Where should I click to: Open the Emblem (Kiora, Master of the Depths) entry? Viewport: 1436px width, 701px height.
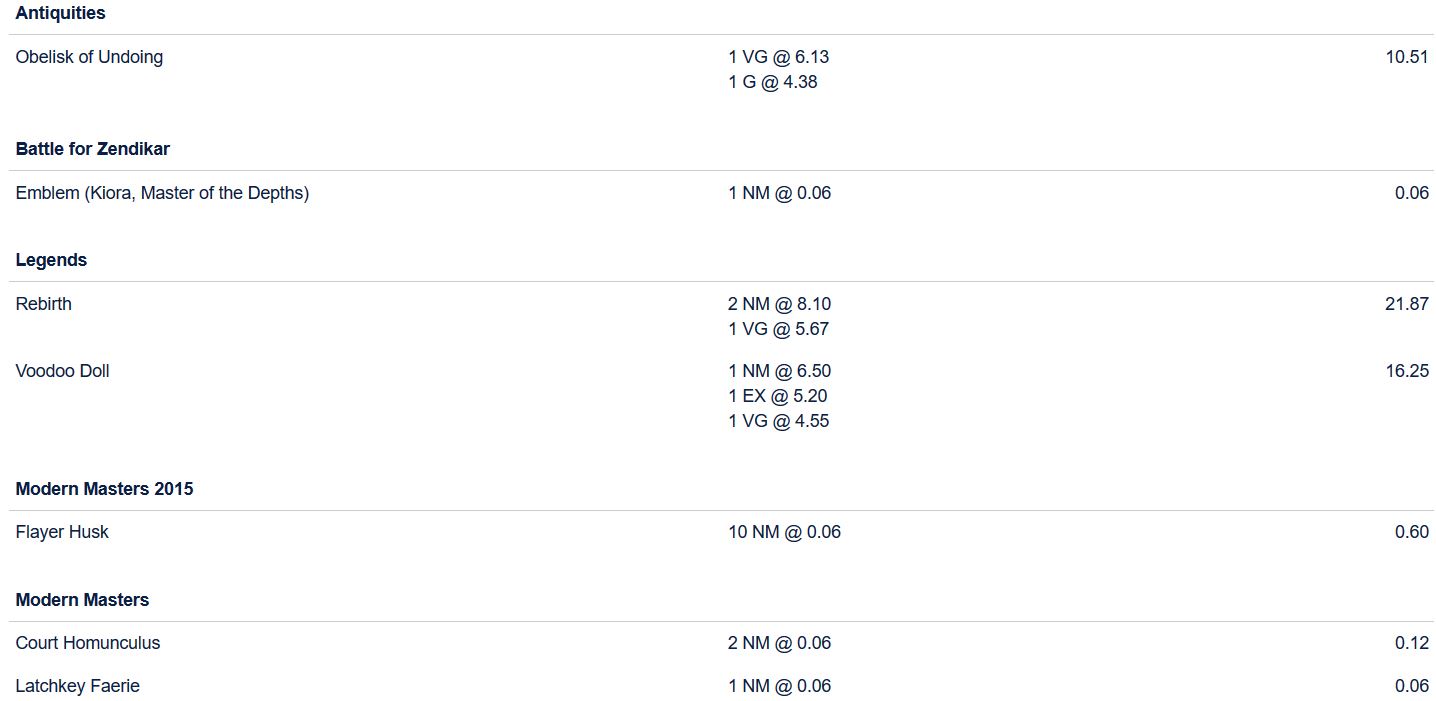pyautogui.click(x=162, y=193)
